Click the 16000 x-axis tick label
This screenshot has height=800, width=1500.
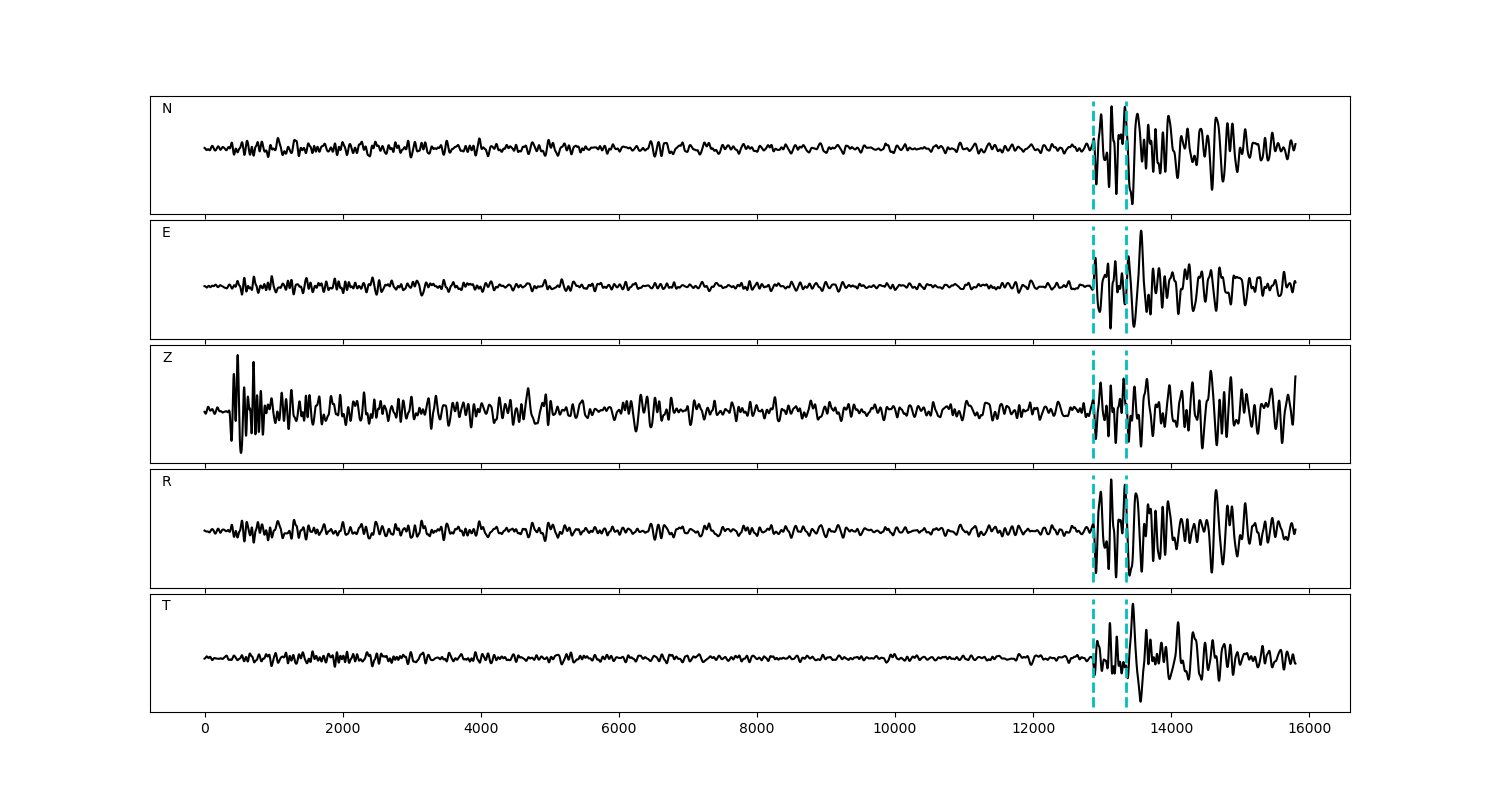[1309, 729]
